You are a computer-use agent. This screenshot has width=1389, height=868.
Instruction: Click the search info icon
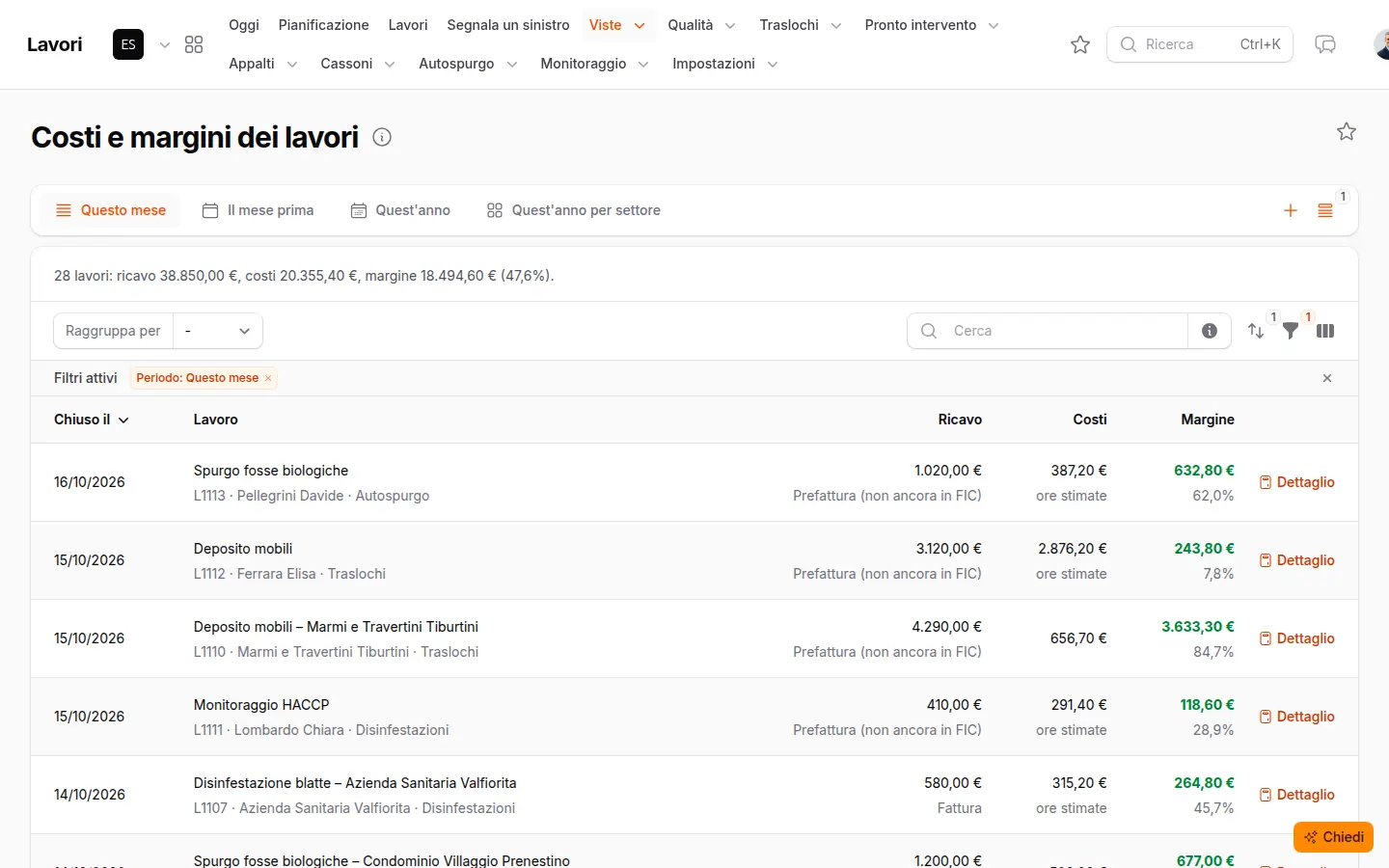[1210, 331]
